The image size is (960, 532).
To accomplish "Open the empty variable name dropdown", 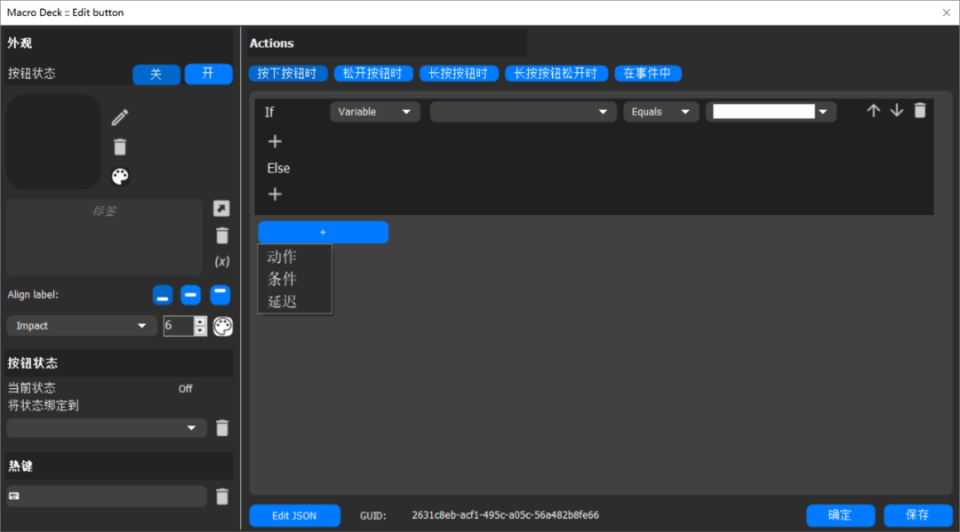I will click(523, 112).
